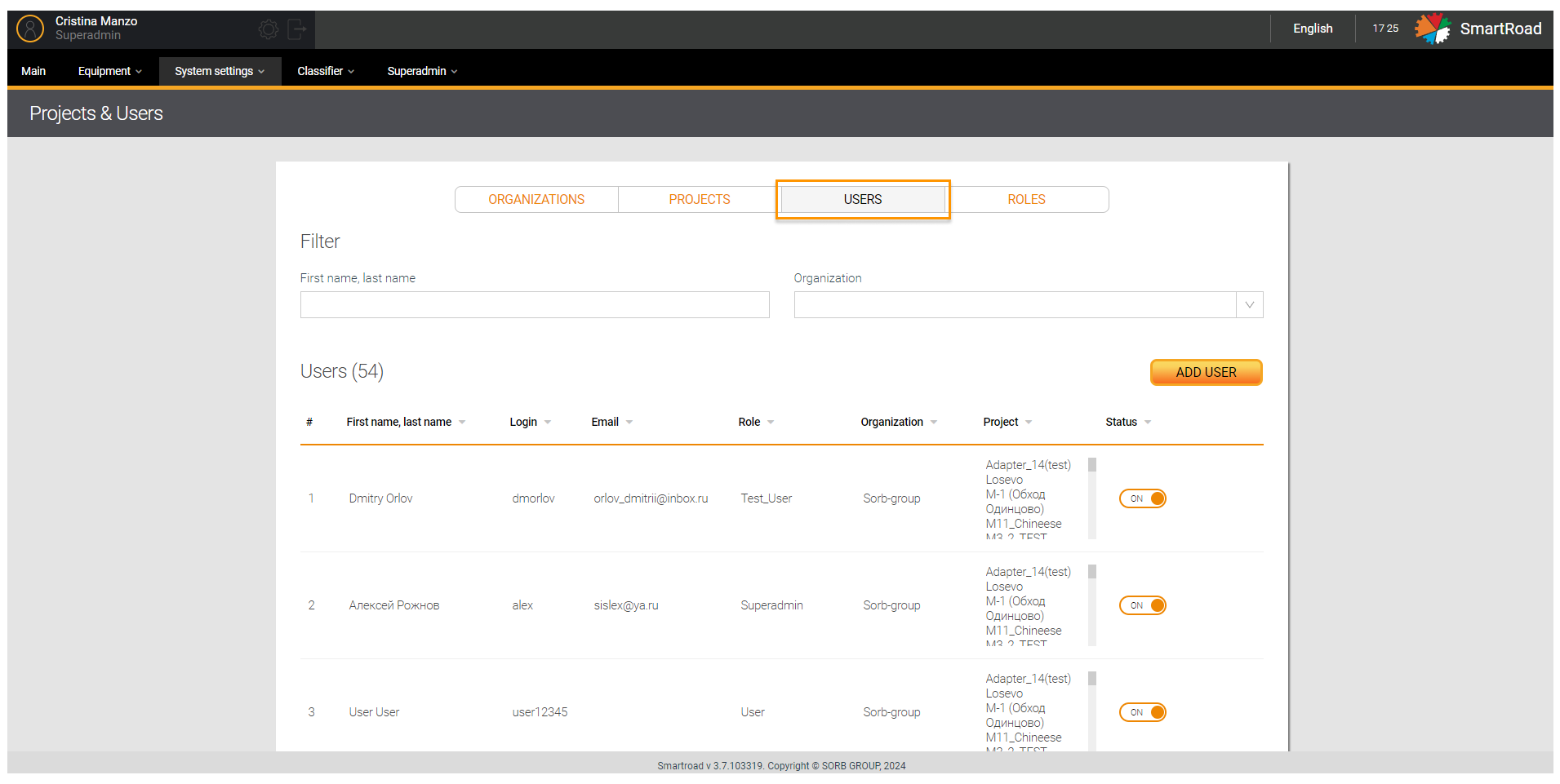Toggle status switch for User User

pos(1143,712)
